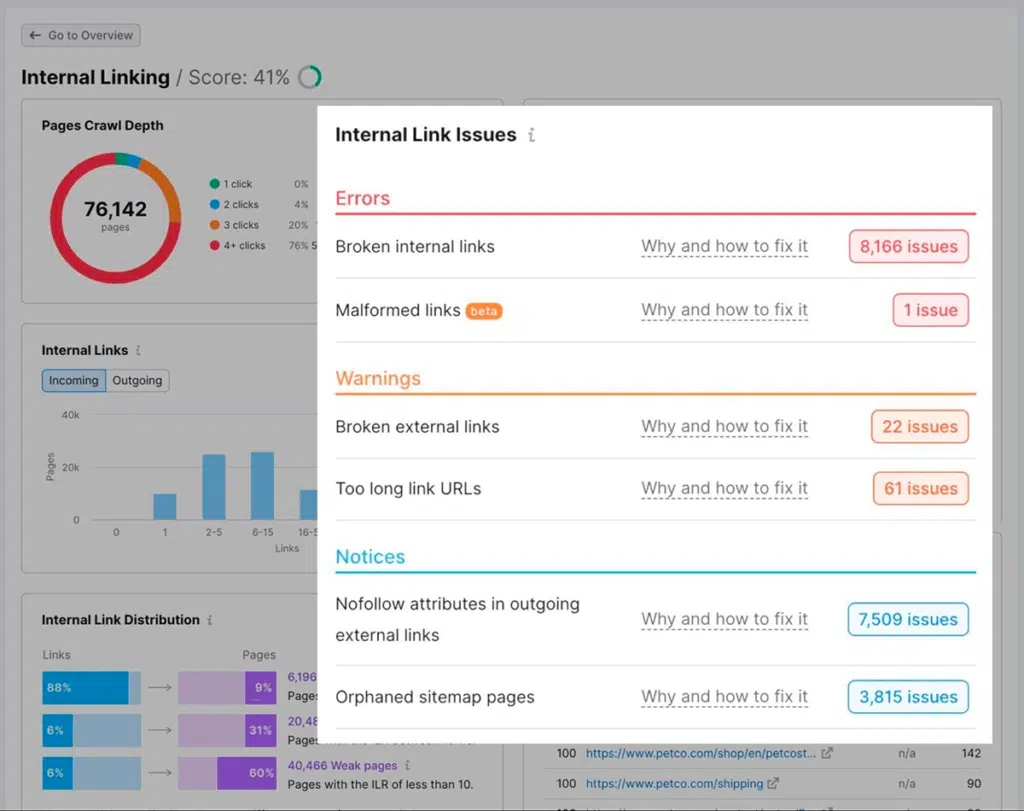Open Why and how to fix Broken external links

pyautogui.click(x=723, y=426)
